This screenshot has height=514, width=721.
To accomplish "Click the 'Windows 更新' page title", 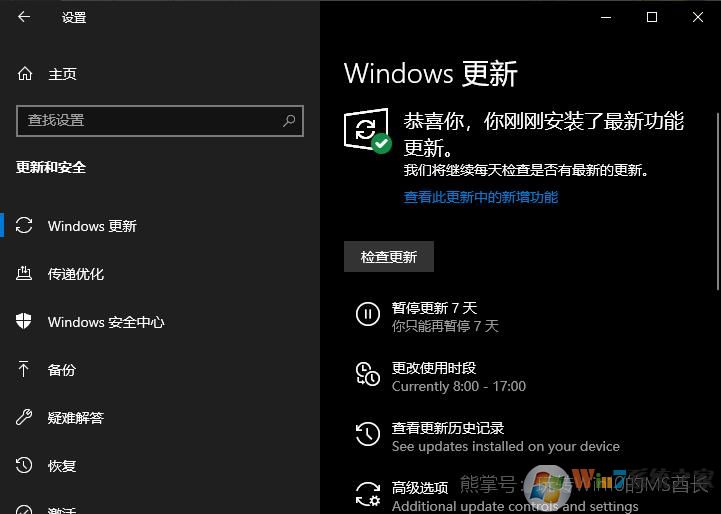I will pos(431,74).
